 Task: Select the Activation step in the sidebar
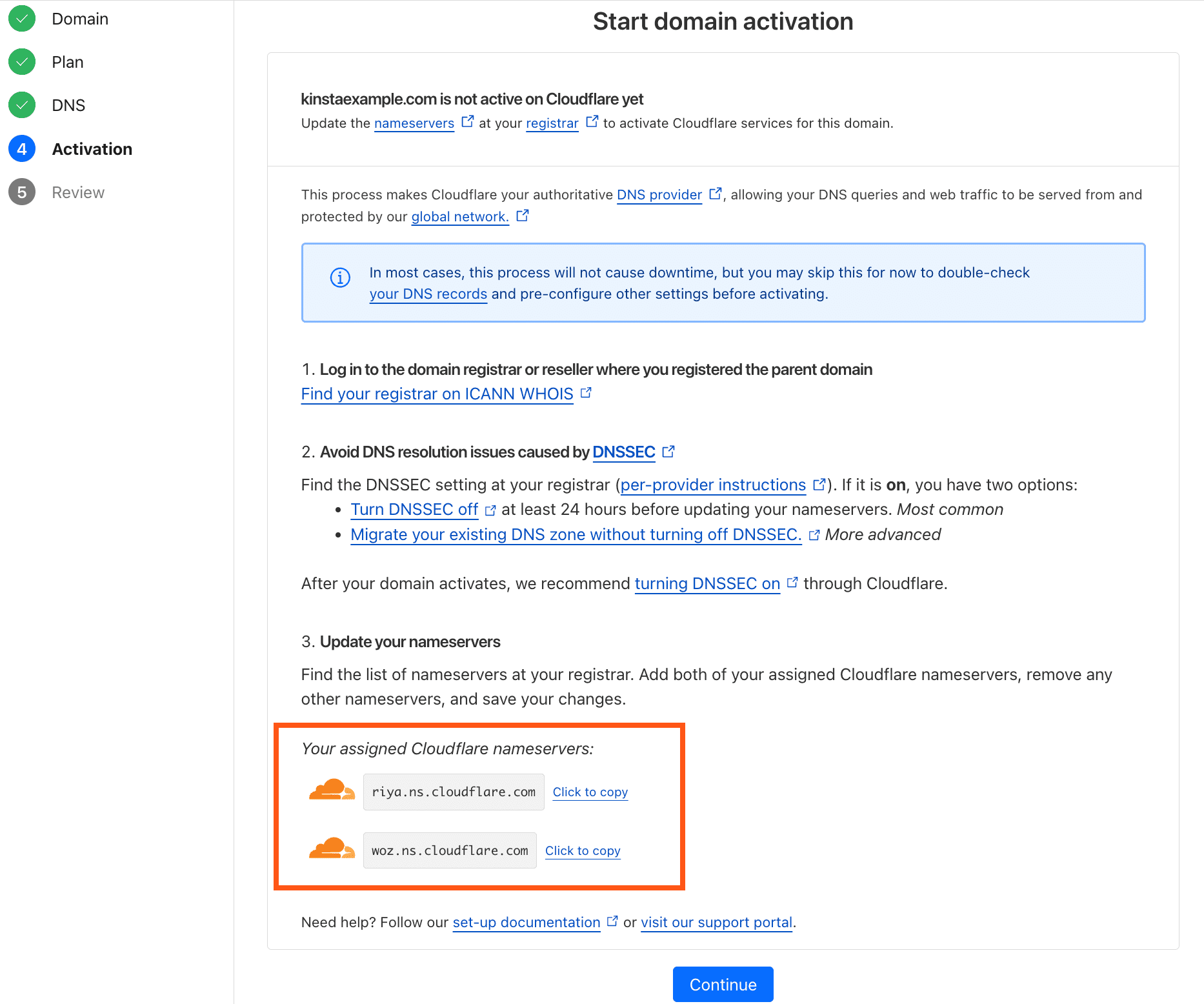pos(92,148)
